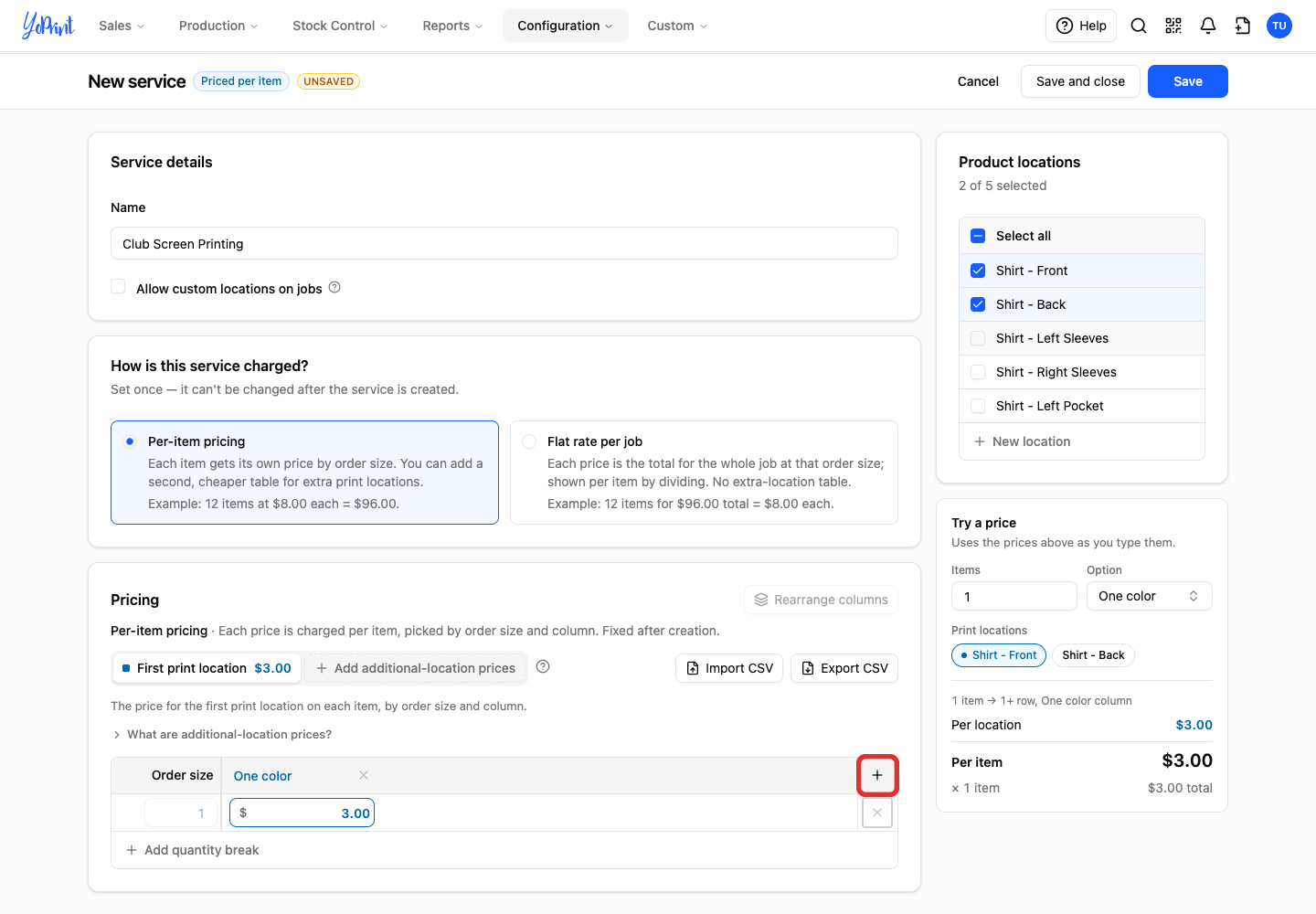
Task: Cancel the new service
Action: [x=978, y=81]
